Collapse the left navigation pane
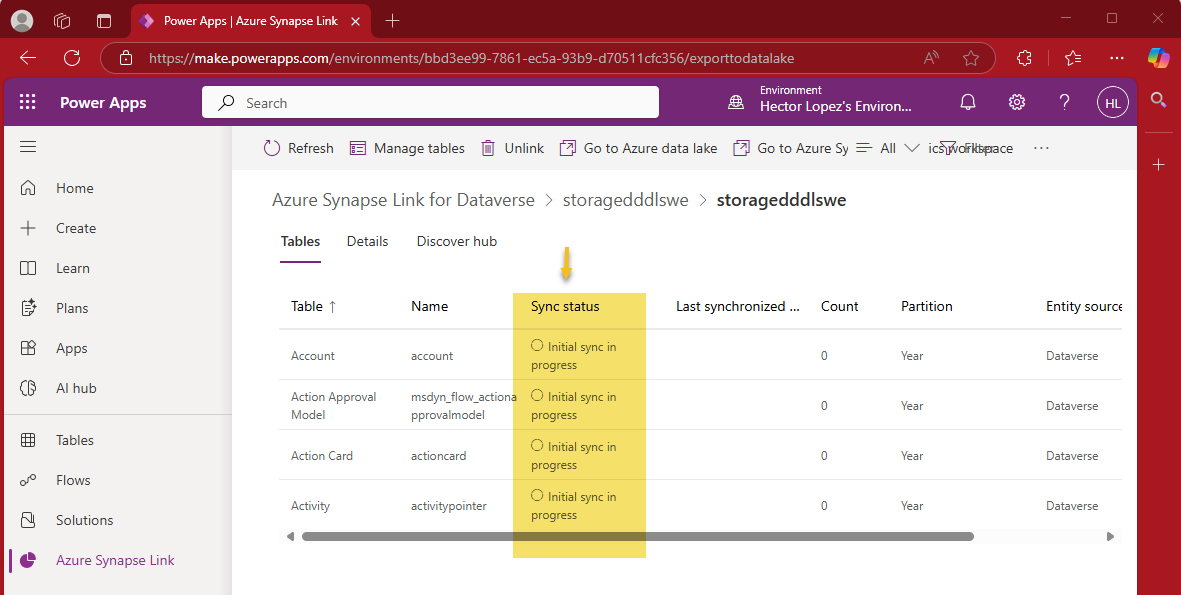This screenshot has height=595, width=1181. (27, 146)
